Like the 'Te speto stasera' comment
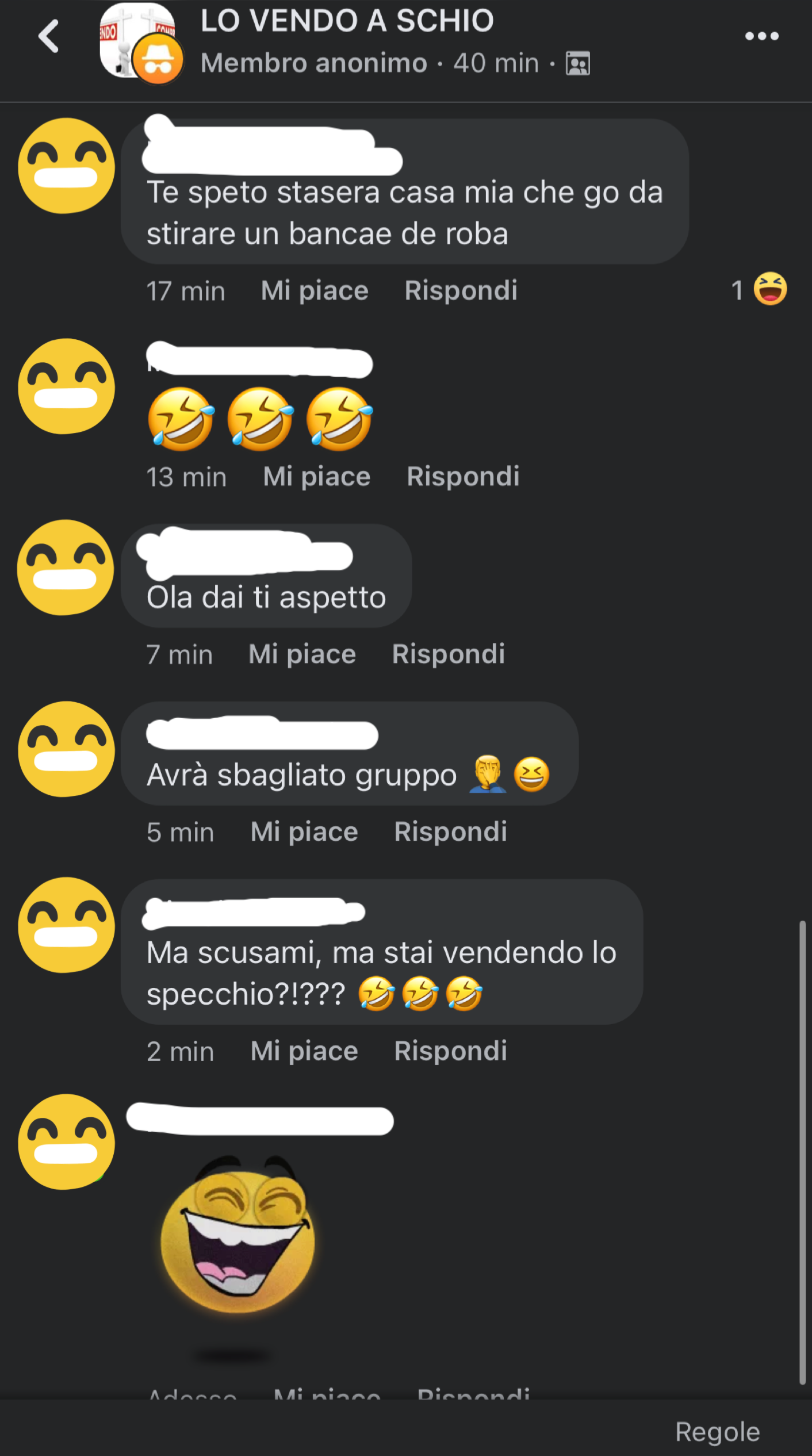 coord(315,291)
